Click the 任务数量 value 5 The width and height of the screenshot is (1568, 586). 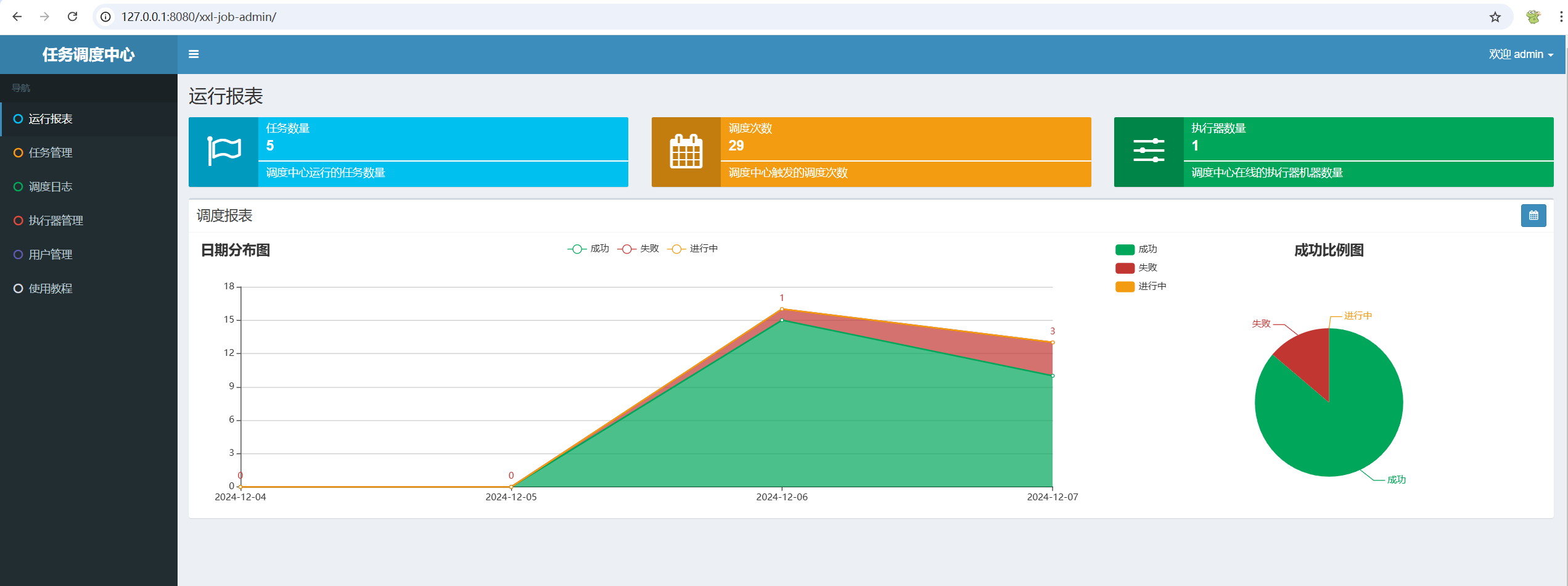click(270, 146)
